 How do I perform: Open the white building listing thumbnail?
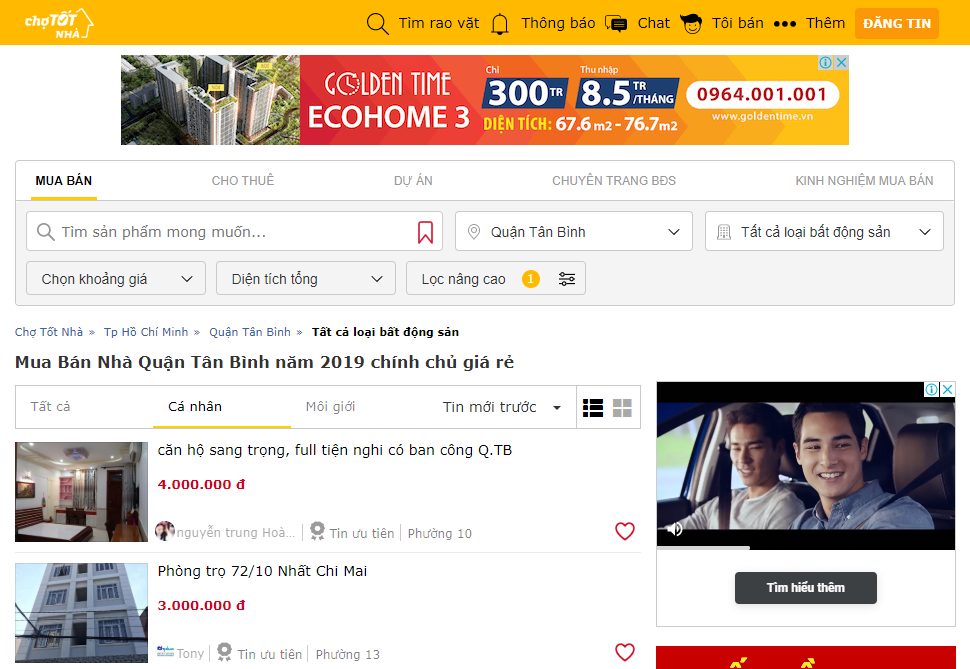(x=82, y=613)
